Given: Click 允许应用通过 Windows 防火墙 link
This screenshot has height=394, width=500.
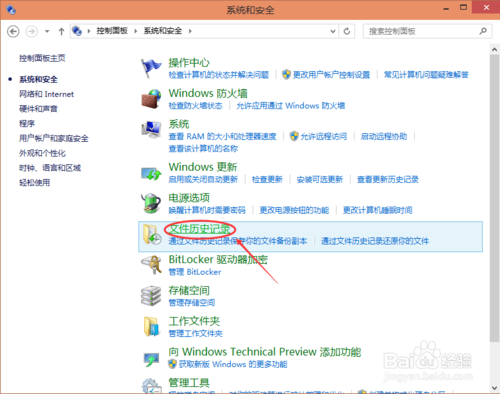Looking at the screenshot, I should [291, 106].
